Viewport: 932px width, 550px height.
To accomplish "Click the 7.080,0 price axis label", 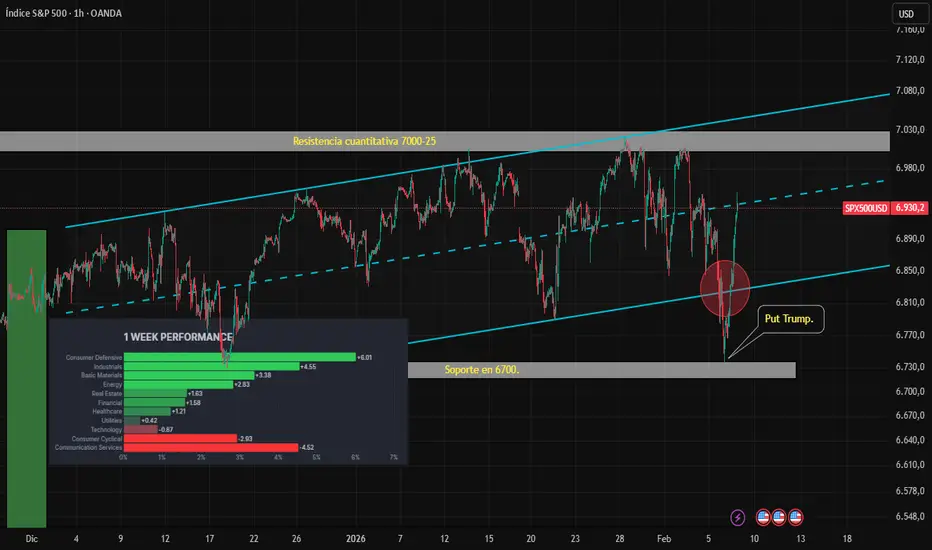I will pos(910,91).
